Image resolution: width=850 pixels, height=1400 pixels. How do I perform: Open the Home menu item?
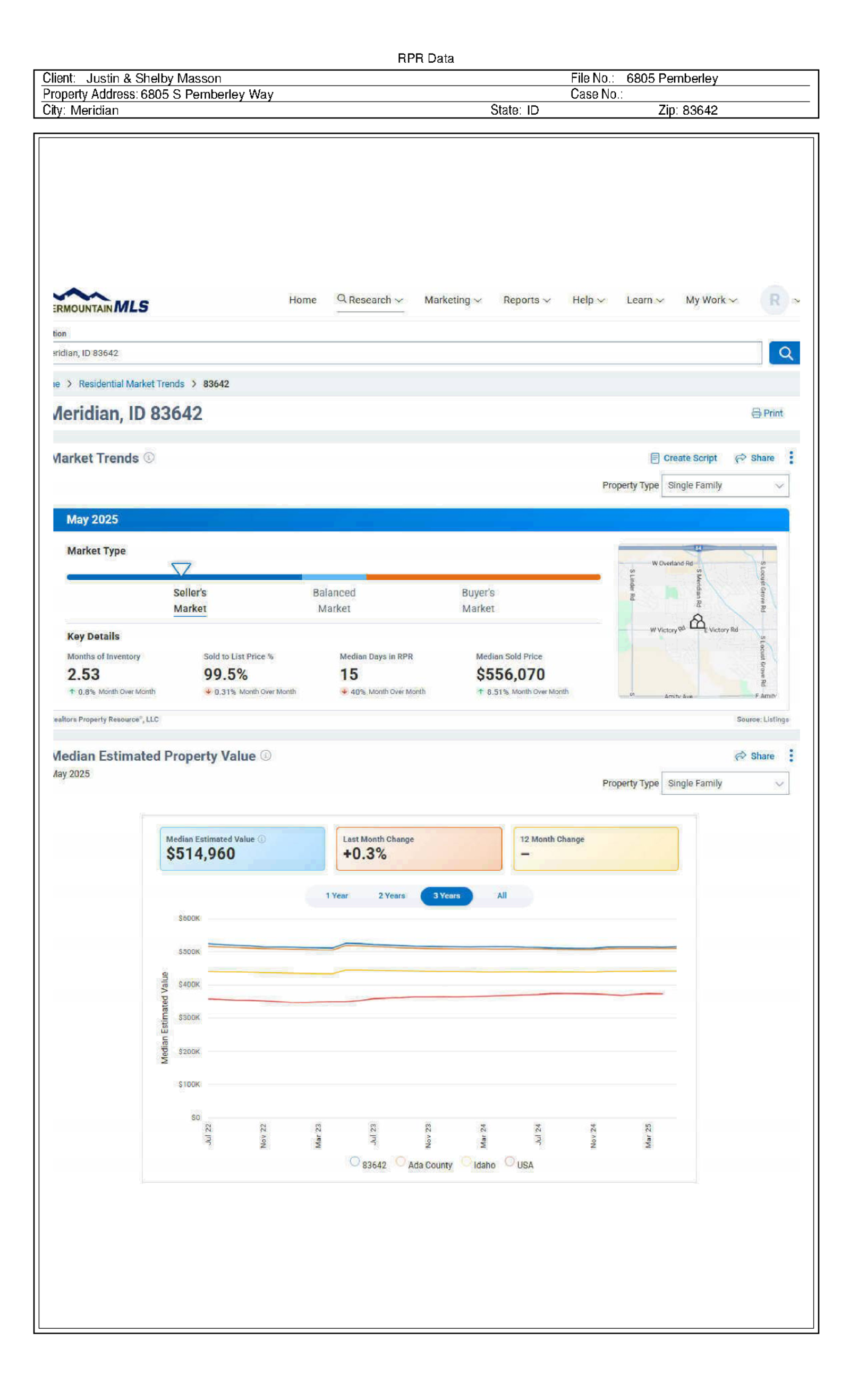pyautogui.click(x=302, y=300)
